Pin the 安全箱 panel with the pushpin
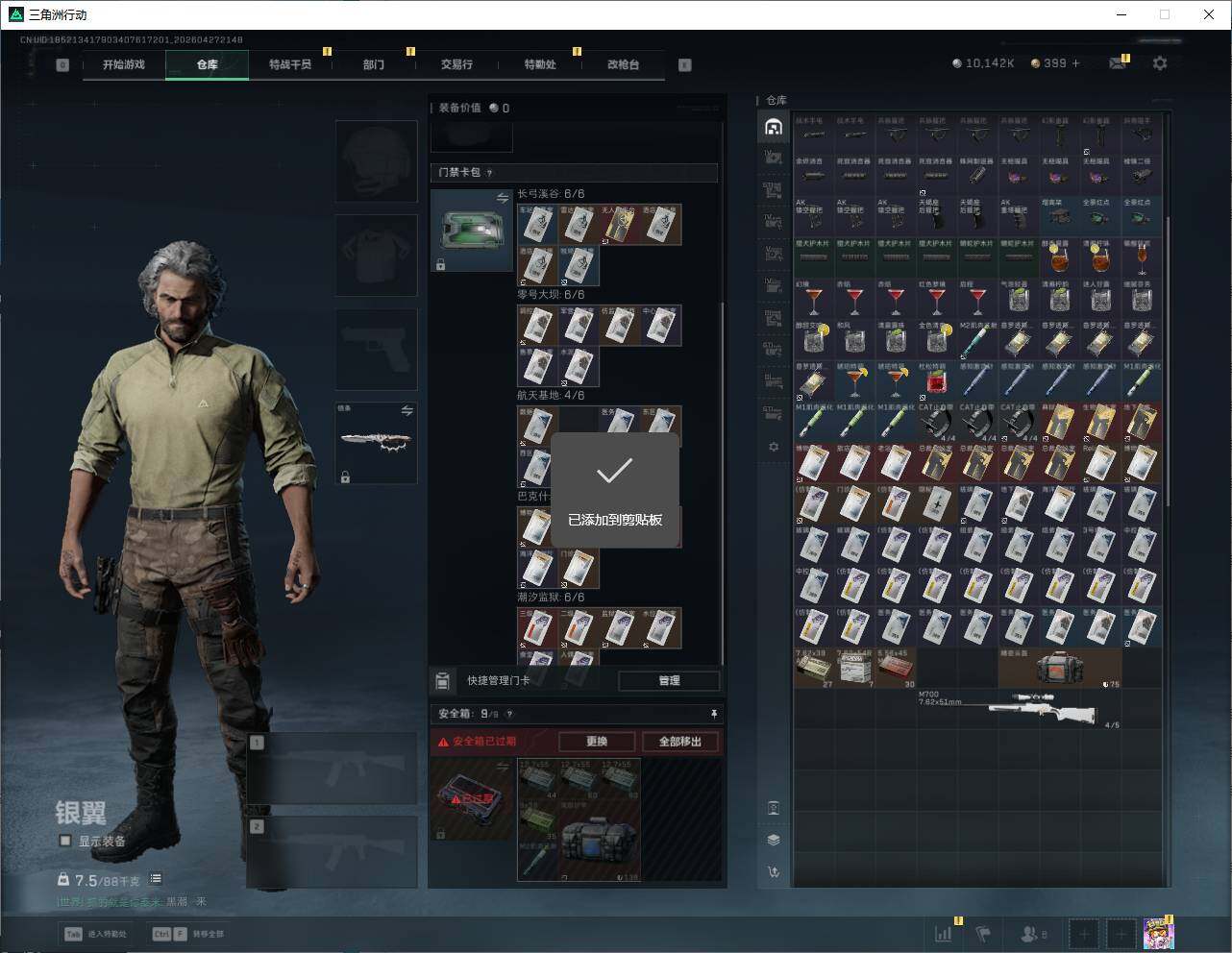The image size is (1232, 953). point(713,714)
